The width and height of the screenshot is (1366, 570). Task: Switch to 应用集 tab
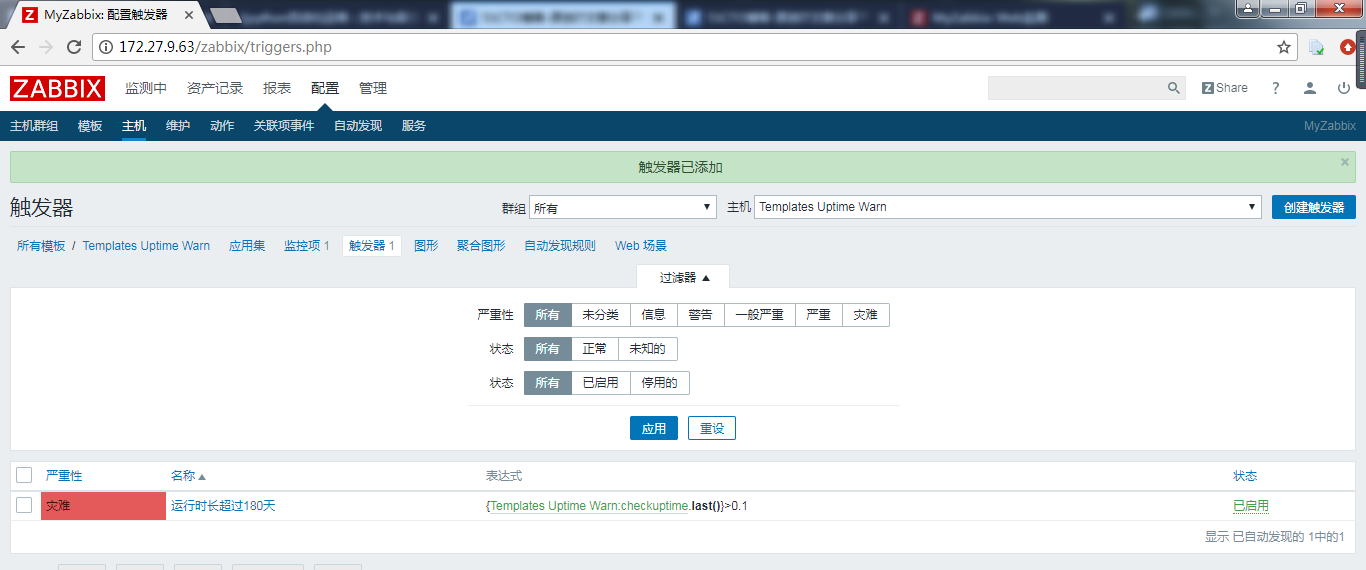[247, 246]
